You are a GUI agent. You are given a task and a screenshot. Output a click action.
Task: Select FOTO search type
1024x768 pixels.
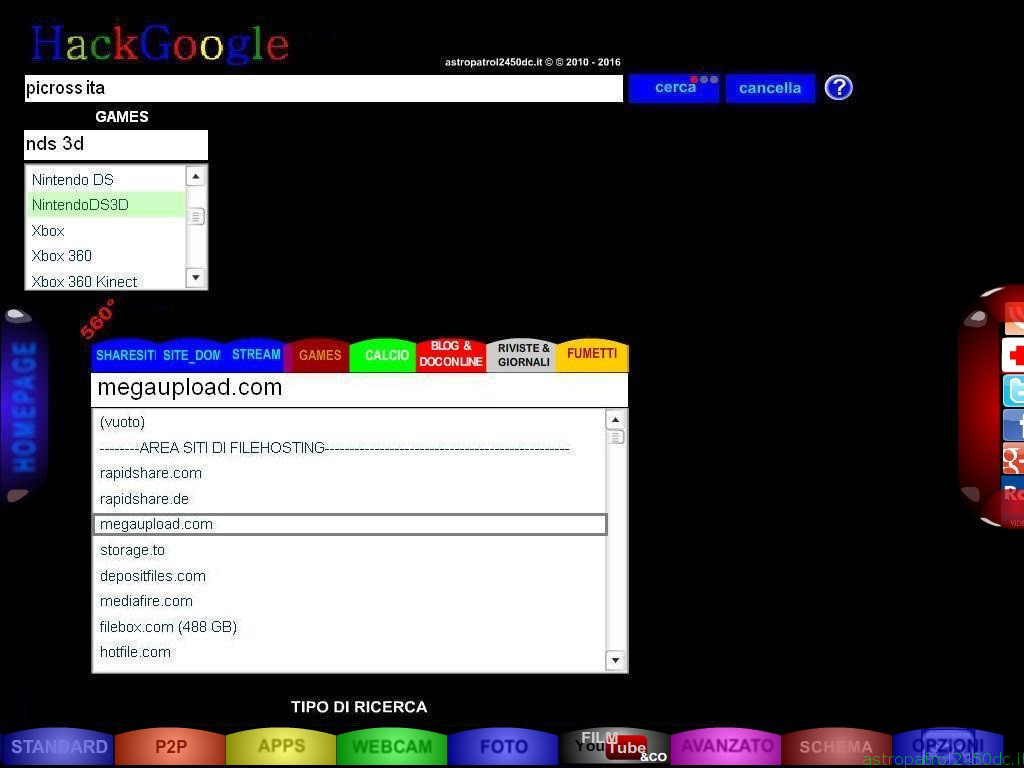click(x=504, y=746)
